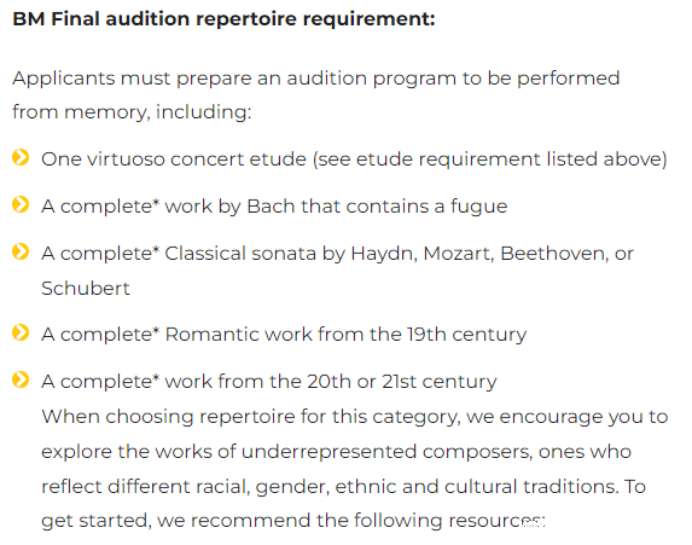
Task: Click the 'from memory, including:' text line
Action: click(x=131, y=112)
